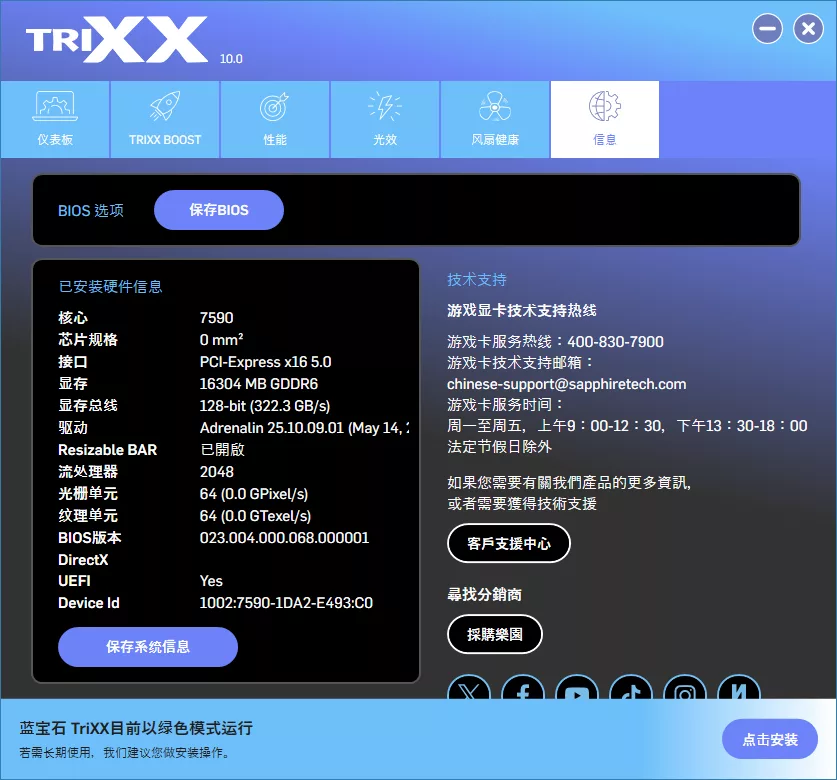The width and height of the screenshot is (837, 780).
Task: Click the driver value Adrenalin 25.10.09.01
Action: click(304, 428)
